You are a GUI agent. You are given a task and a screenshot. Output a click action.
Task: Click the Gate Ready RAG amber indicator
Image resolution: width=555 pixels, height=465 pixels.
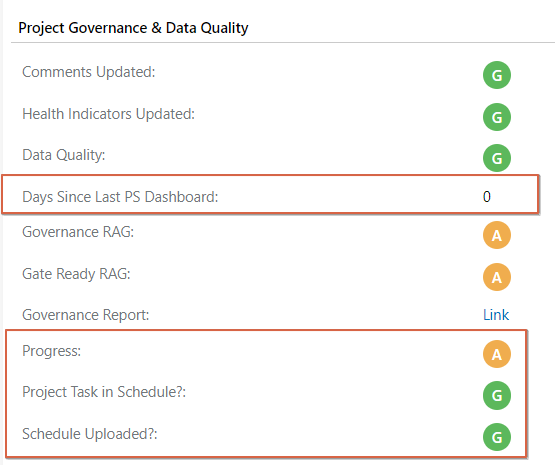point(497,277)
